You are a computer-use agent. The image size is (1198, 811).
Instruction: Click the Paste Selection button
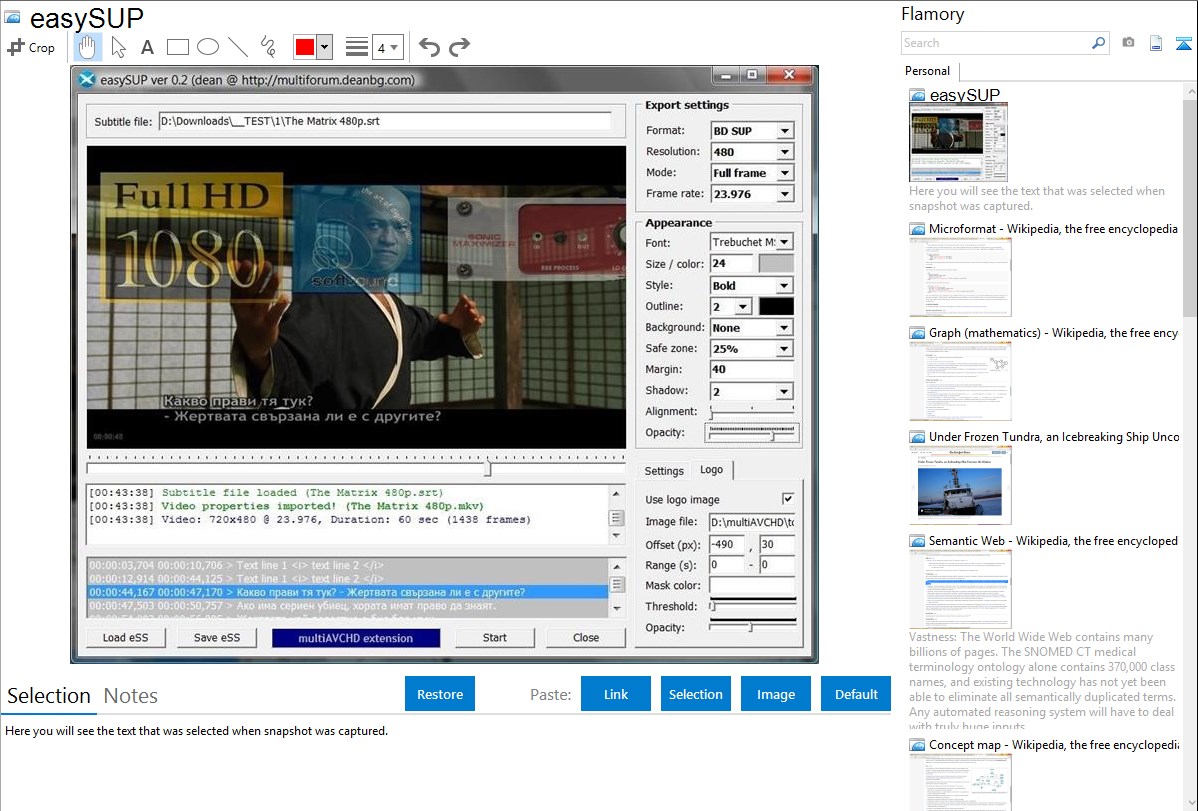pyautogui.click(x=695, y=694)
